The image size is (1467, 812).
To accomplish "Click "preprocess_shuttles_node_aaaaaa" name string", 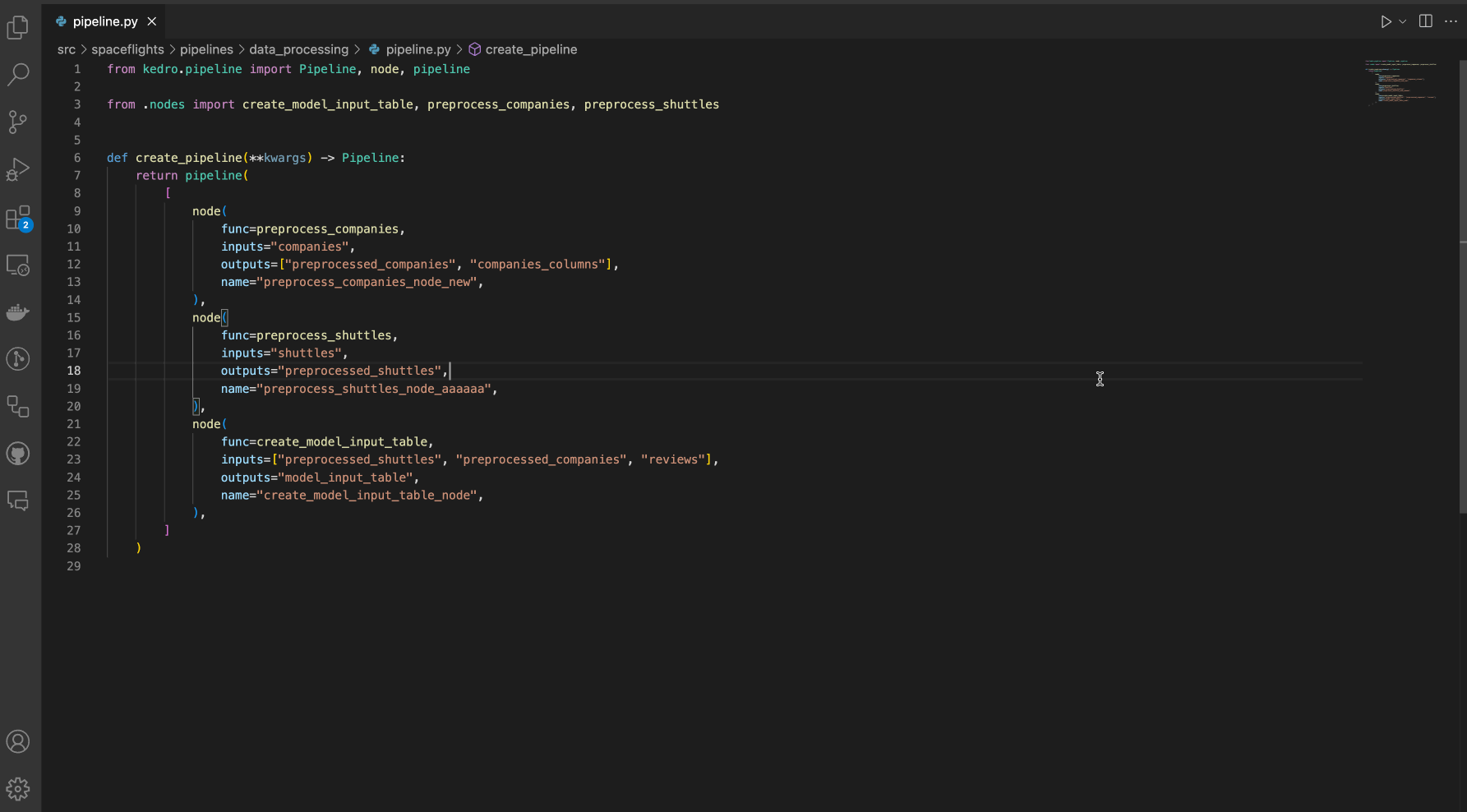I will click(x=374, y=389).
